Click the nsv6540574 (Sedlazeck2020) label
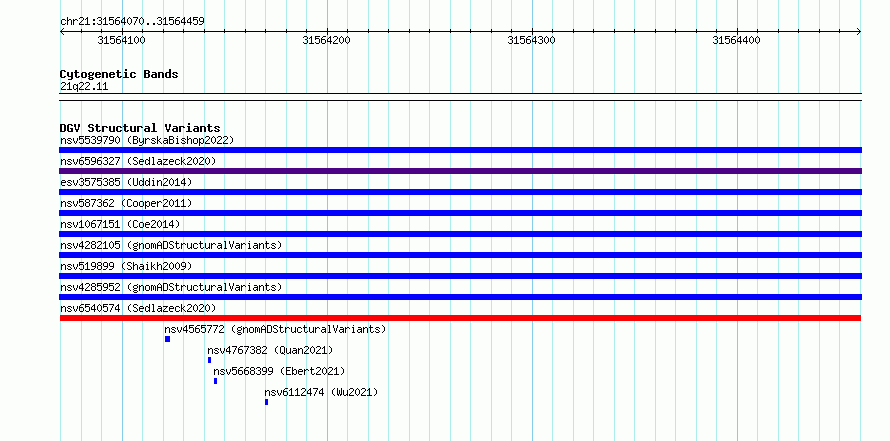 click(138, 308)
